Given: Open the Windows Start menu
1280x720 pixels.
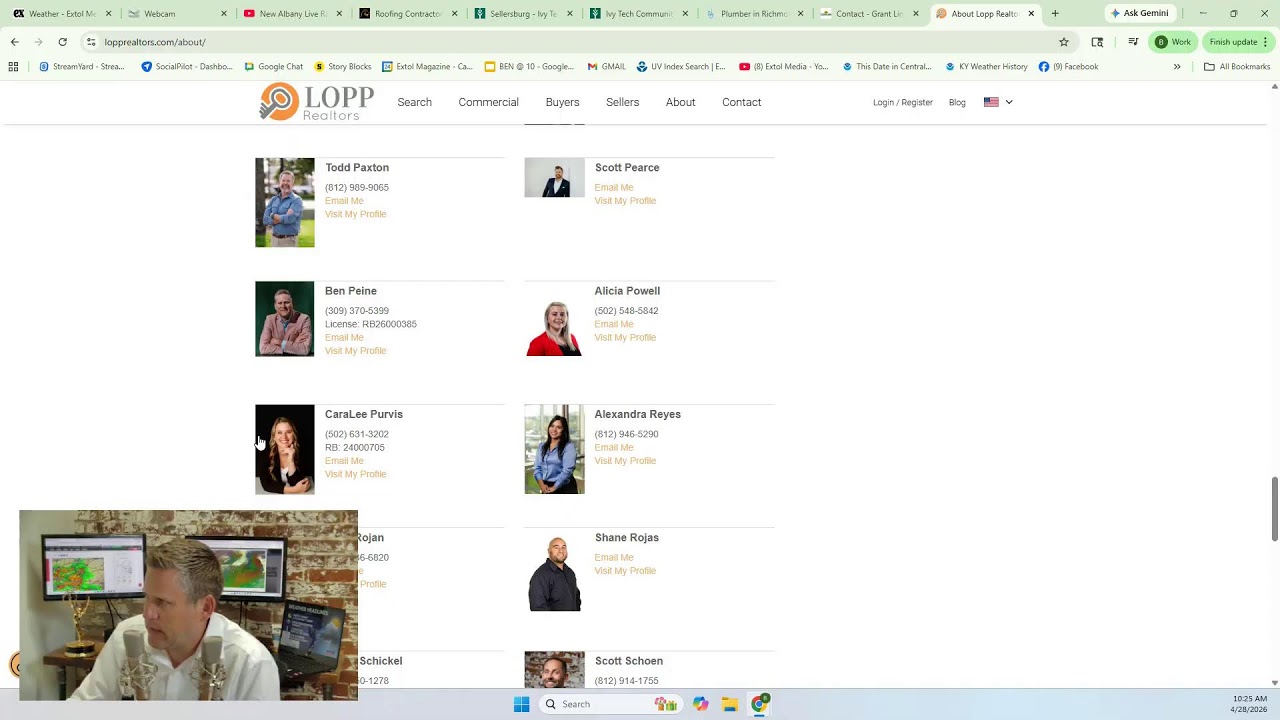Looking at the screenshot, I should pos(521,704).
